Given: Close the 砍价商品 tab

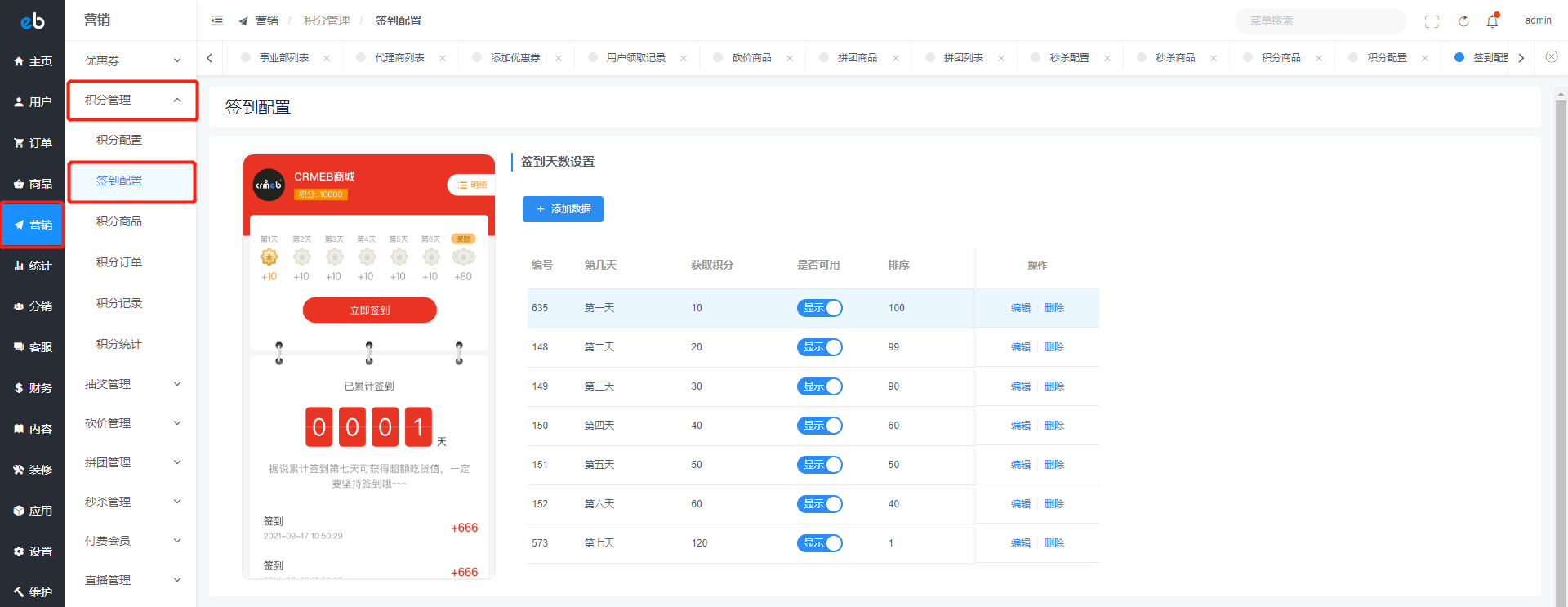Looking at the screenshot, I should tap(790, 58).
